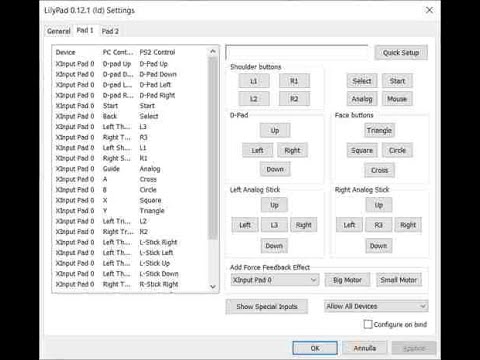Bind the L2 shoulder button

click(254, 99)
